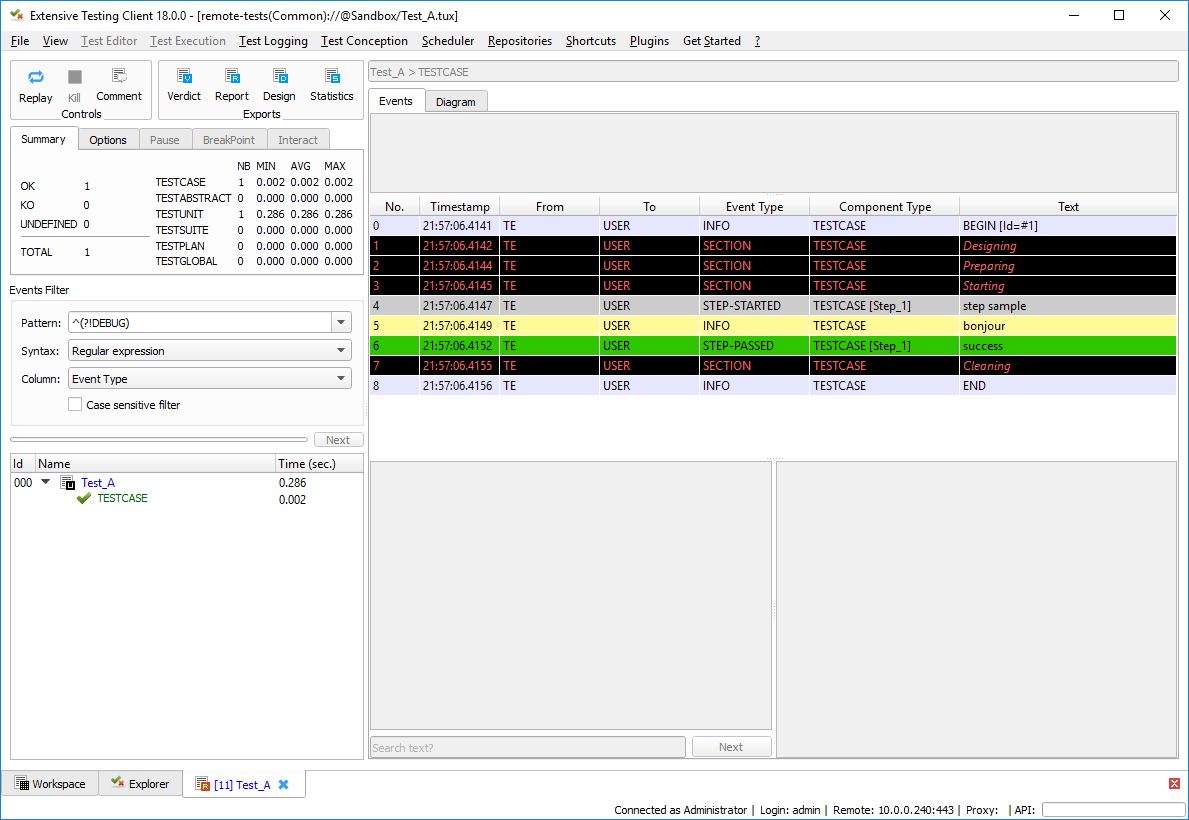Click the green check icon next to TESTCASE
Viewport: 1189px width, 820px height.
(84, 498)
